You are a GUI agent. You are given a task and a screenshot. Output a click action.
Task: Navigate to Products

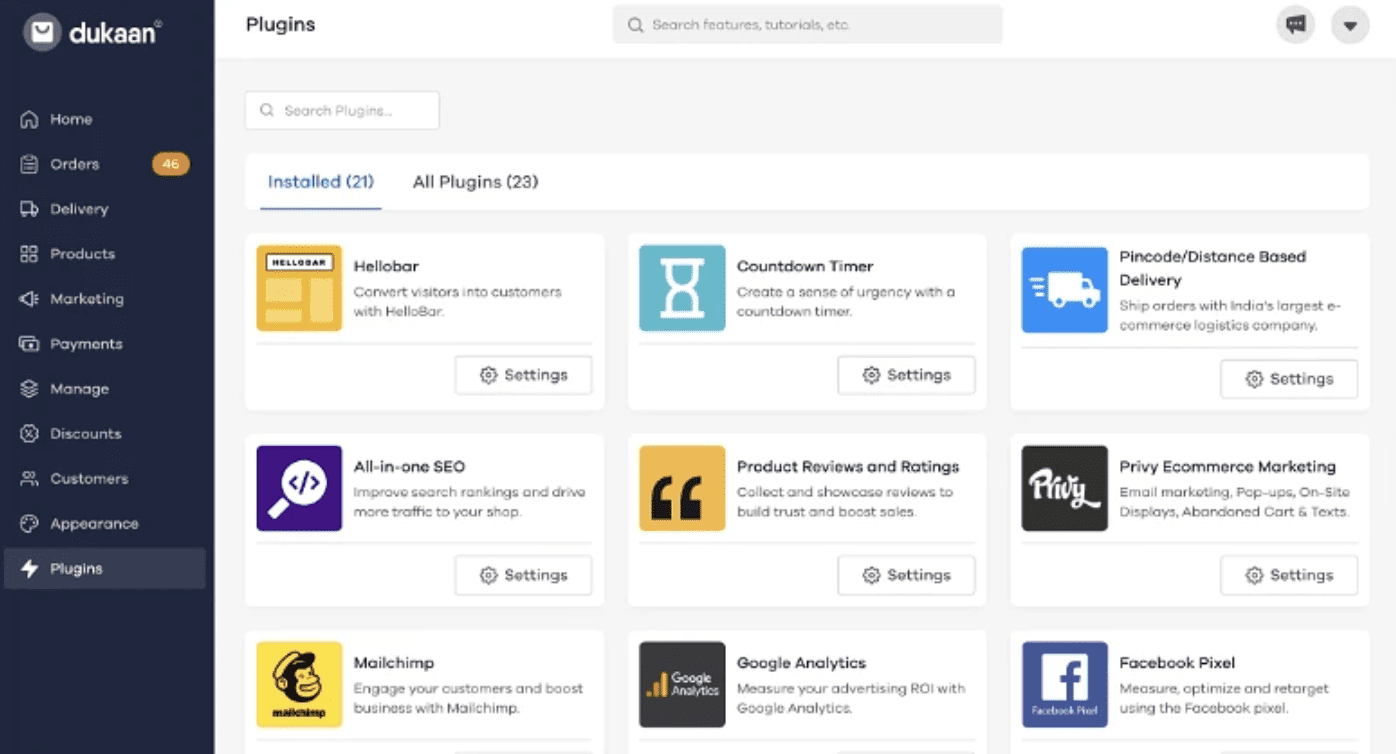pyautogui.click(x=105, y=254)
